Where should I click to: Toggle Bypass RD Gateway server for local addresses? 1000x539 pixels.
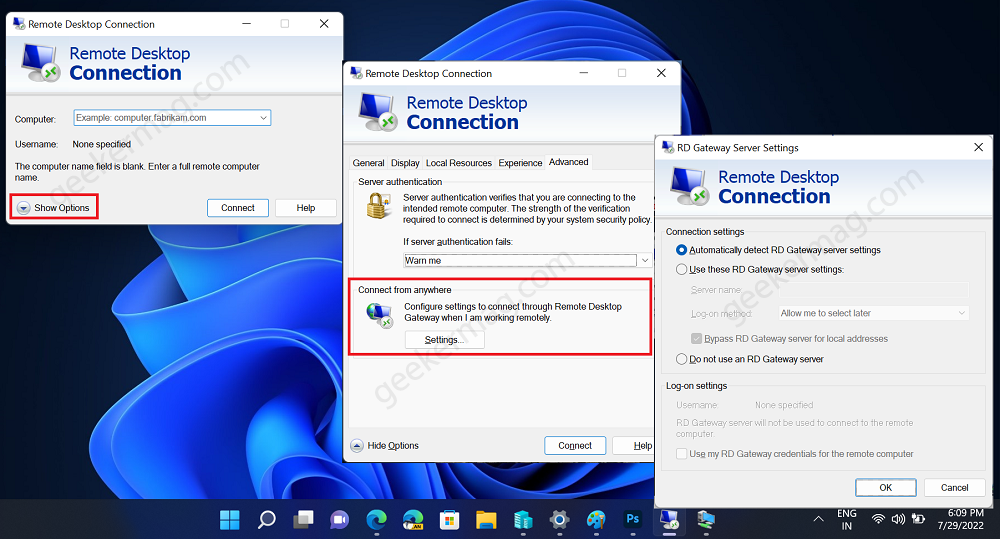tap(696, 339)
